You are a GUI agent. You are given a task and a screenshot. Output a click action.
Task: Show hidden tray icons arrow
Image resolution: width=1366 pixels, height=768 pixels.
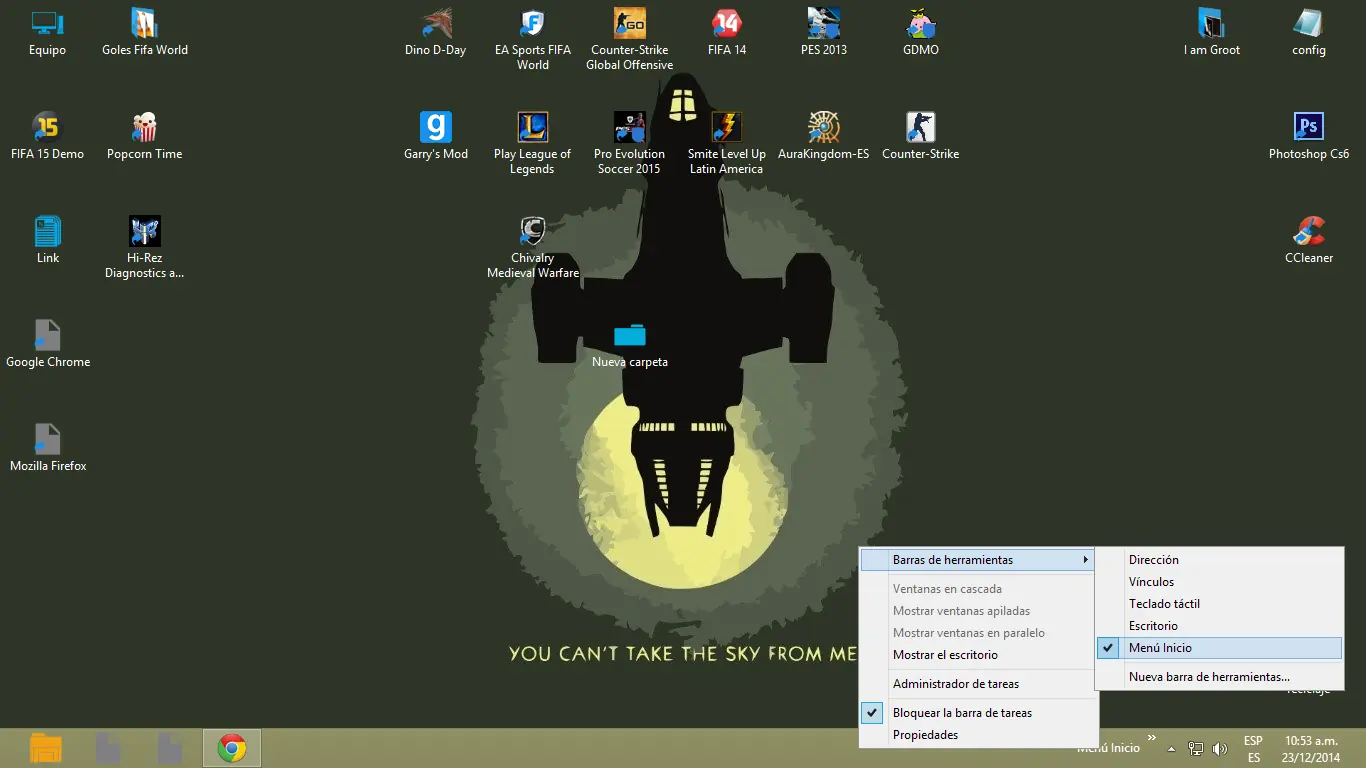1172,749
